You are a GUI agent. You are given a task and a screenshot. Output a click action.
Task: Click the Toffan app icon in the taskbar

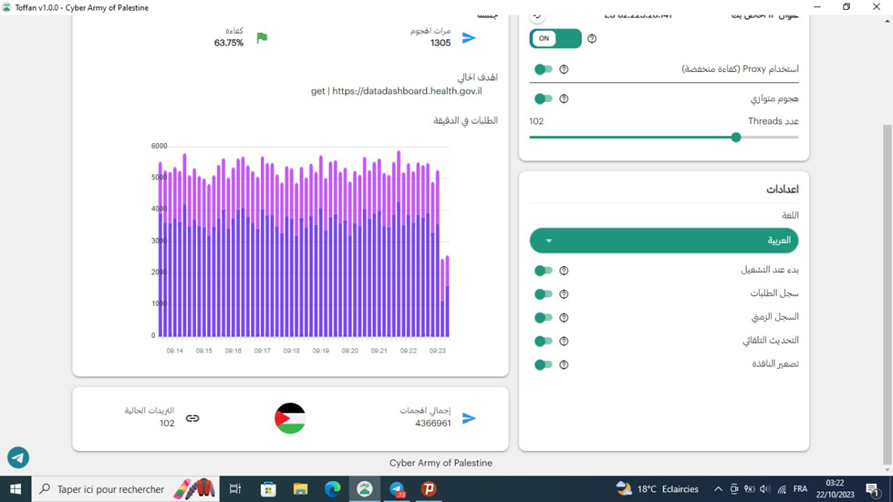pyautogui.click(x=364, y=489)
